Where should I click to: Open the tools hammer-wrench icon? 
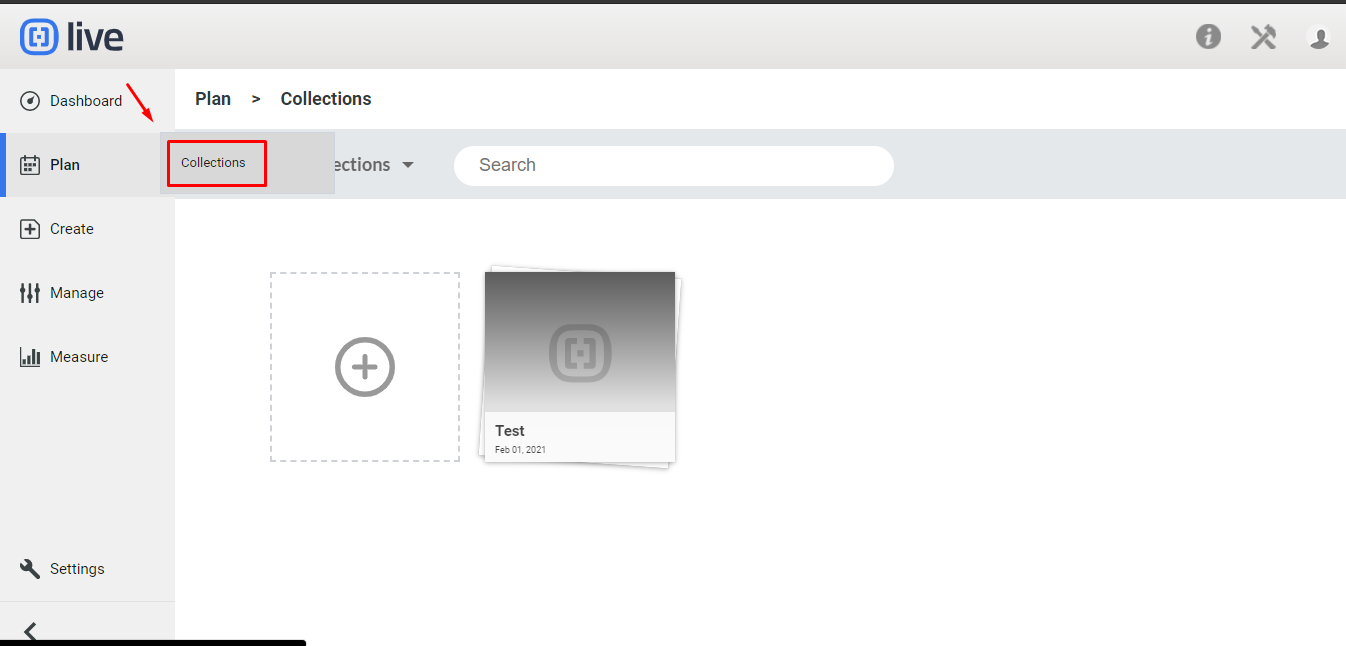pos(1263,37)
